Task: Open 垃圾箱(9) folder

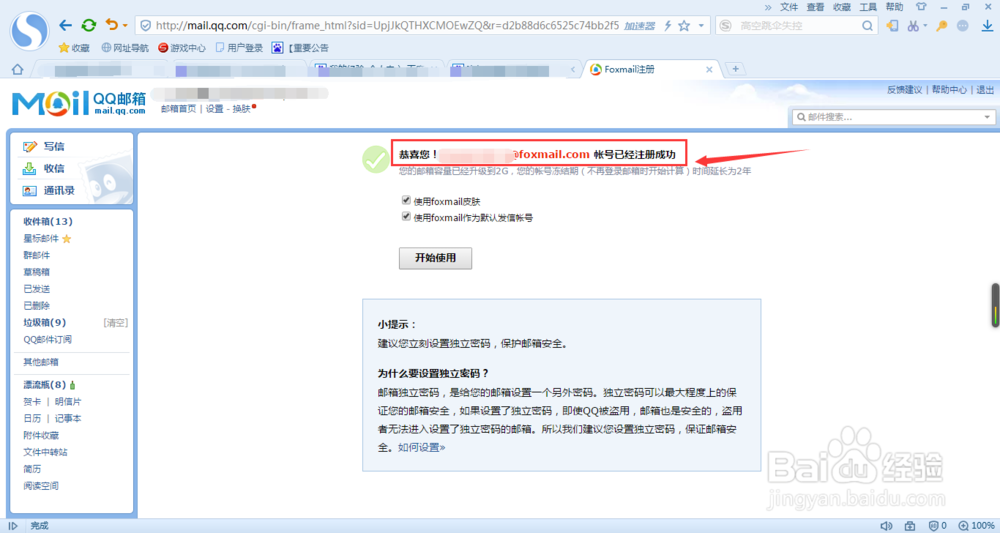Action: point(45,323)
